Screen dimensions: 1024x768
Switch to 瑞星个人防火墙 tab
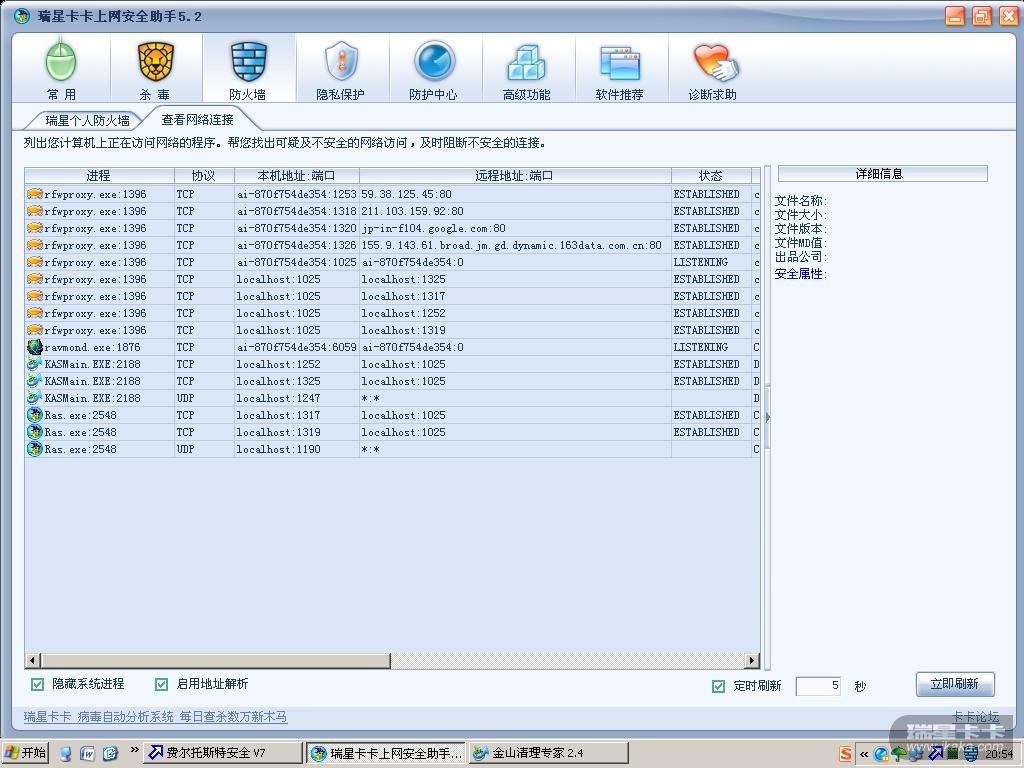87,120
